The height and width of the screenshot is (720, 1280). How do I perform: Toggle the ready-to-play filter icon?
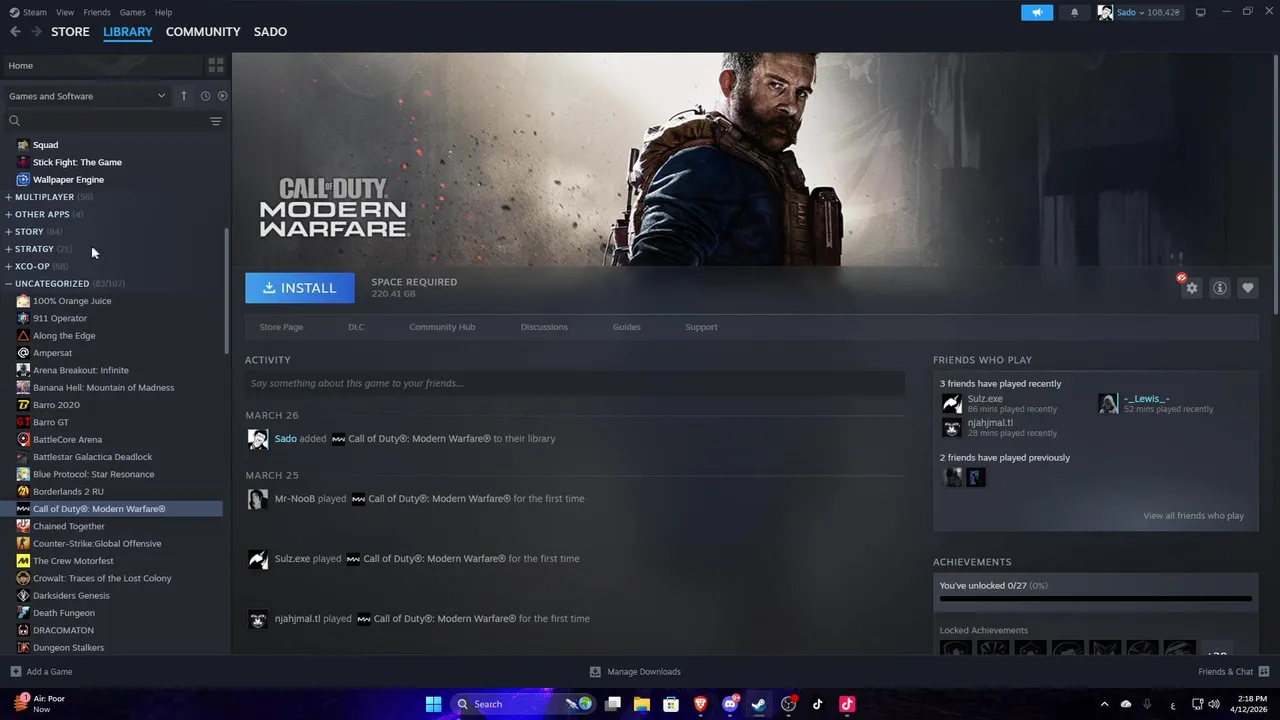coord(222,96)
